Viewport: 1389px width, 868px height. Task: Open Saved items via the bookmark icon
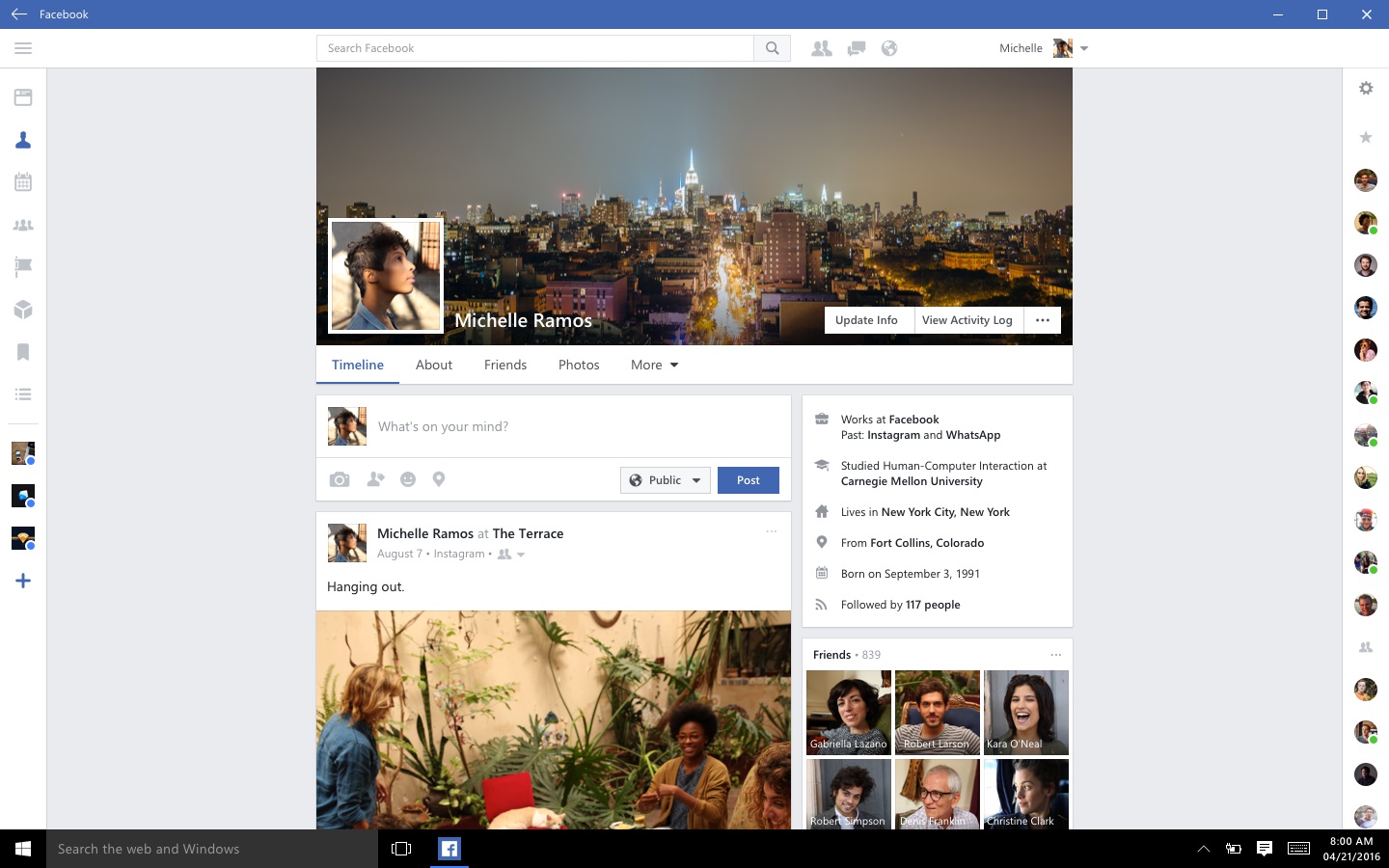23,351
